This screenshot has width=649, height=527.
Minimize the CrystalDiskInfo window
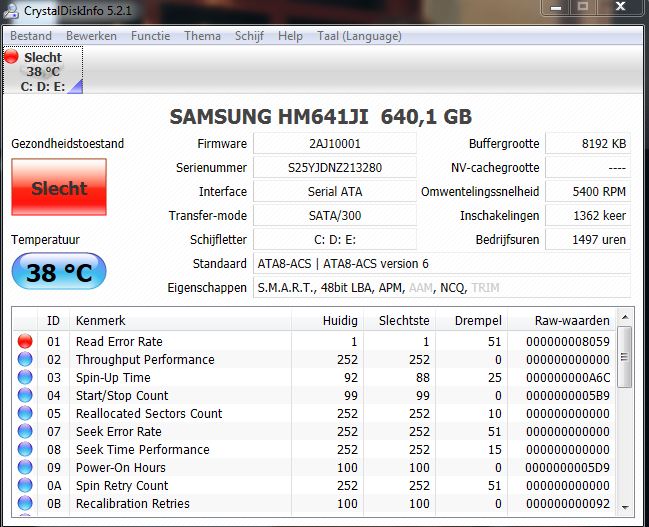pyautogui.click(x=556, y=7)
